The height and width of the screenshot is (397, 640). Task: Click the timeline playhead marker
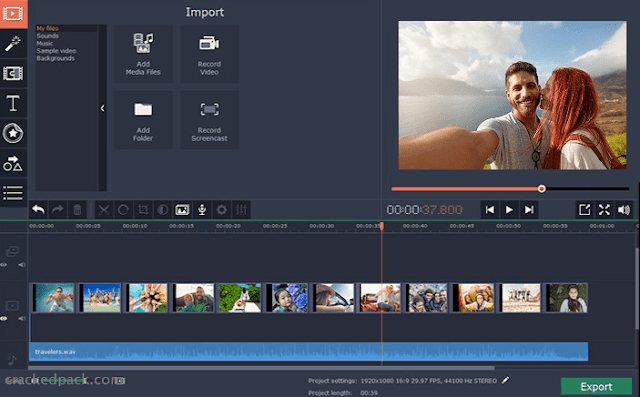[382, 226]
